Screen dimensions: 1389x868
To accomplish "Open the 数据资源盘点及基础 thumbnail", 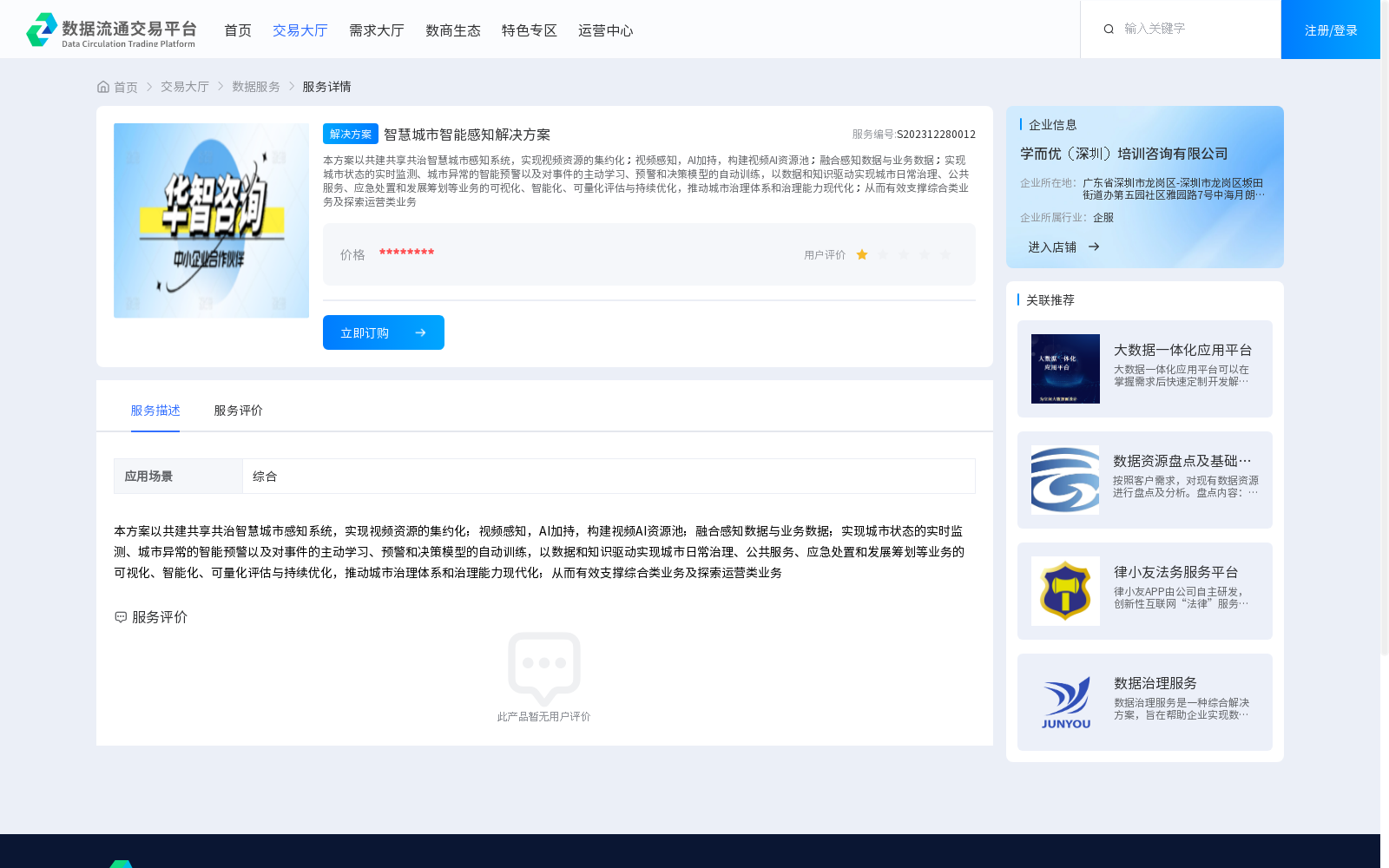I will pos(1065,480).
